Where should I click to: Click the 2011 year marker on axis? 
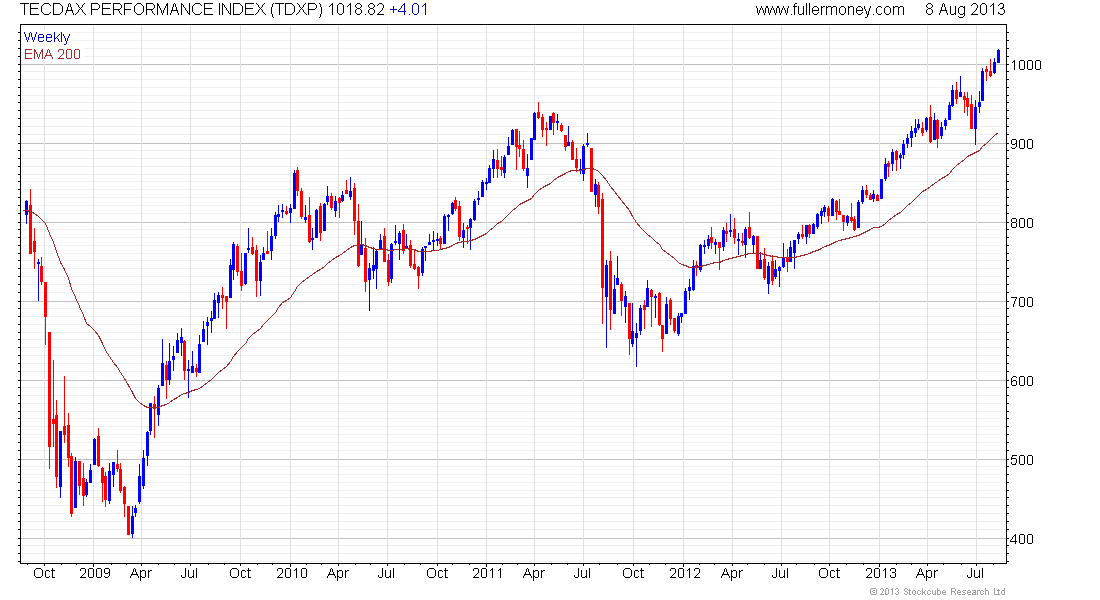tap(488, 573)
